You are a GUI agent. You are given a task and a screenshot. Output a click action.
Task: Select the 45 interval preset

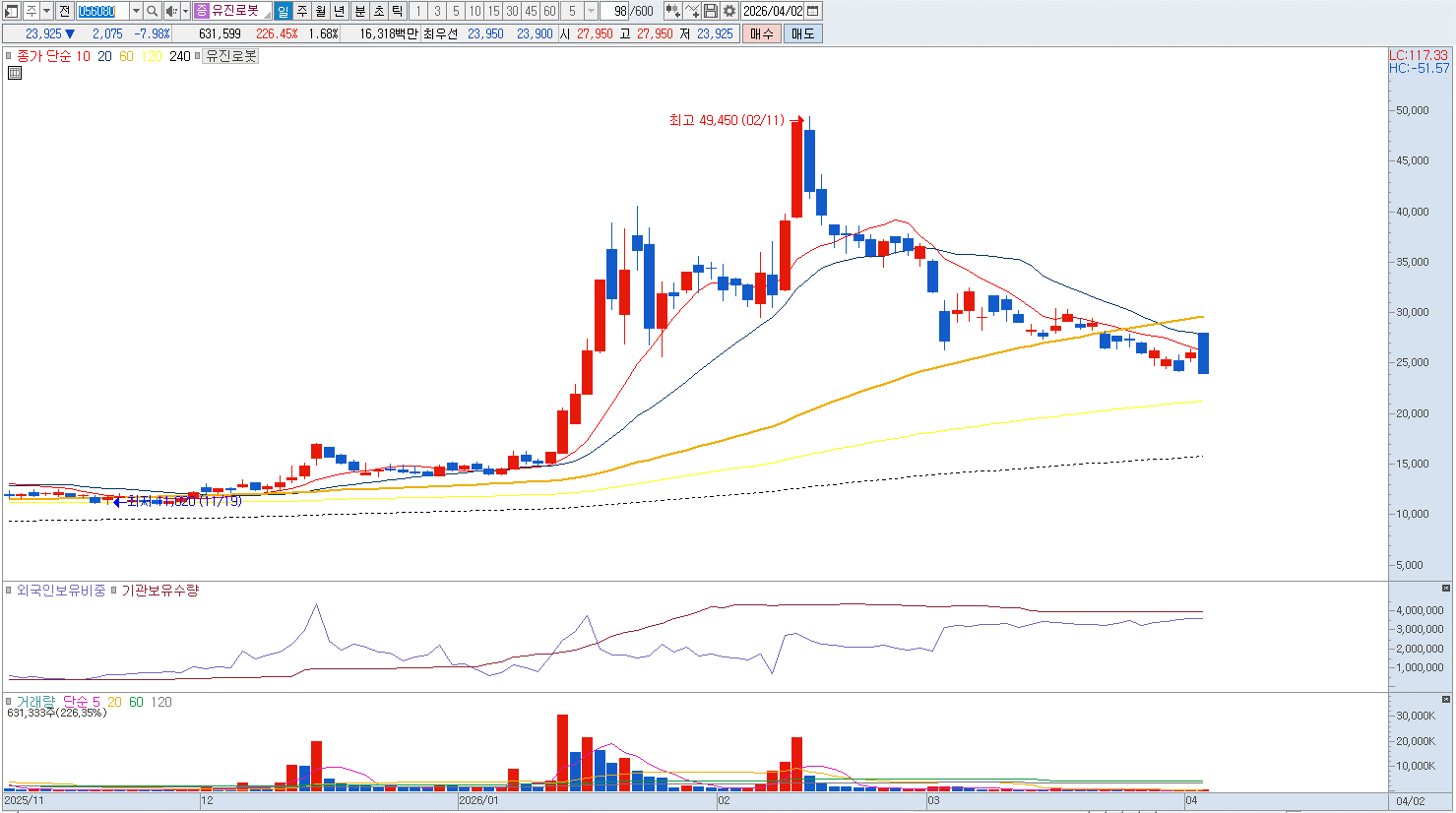531,11
